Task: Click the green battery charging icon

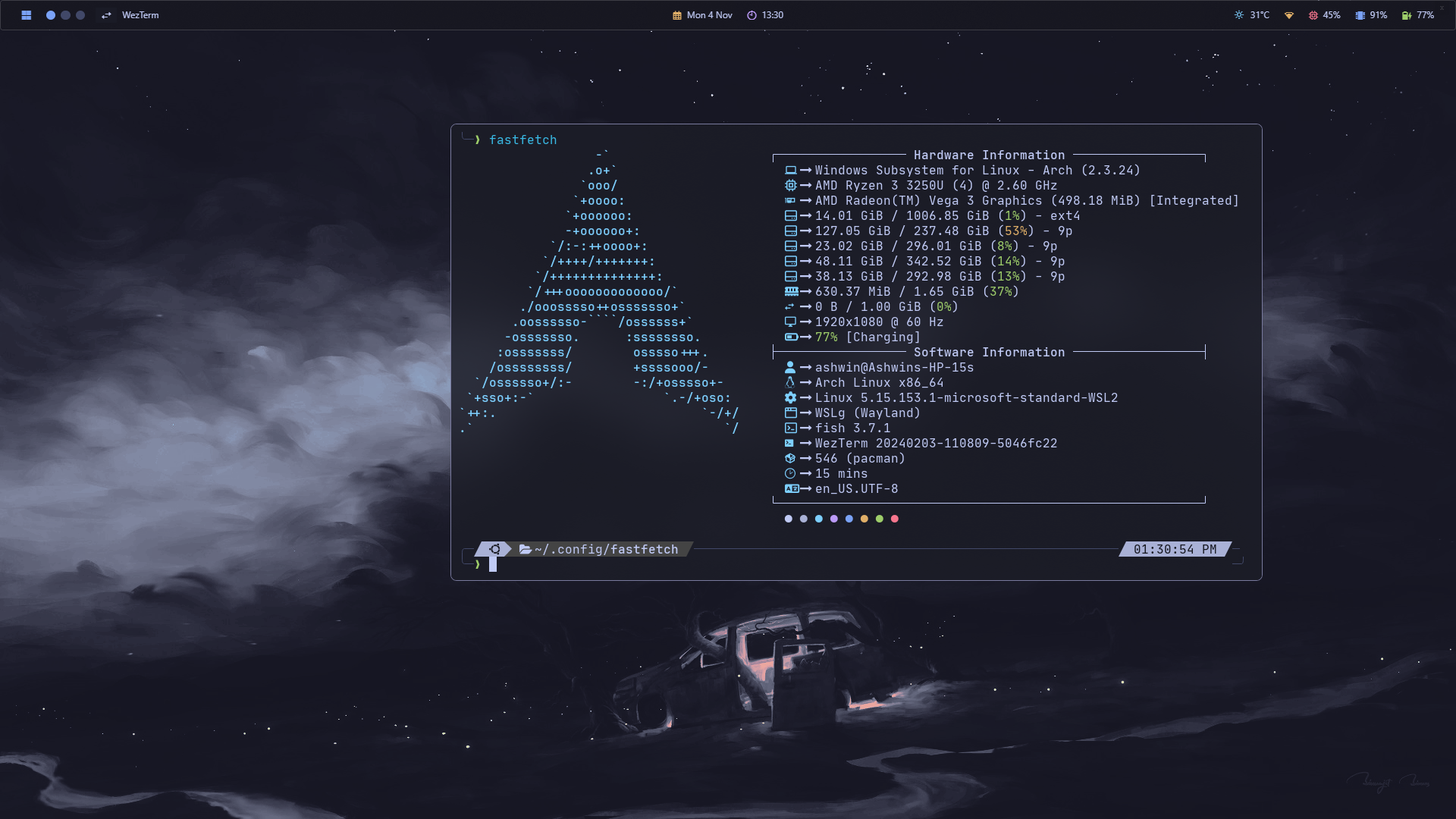Action: (x=1407, y=15)
